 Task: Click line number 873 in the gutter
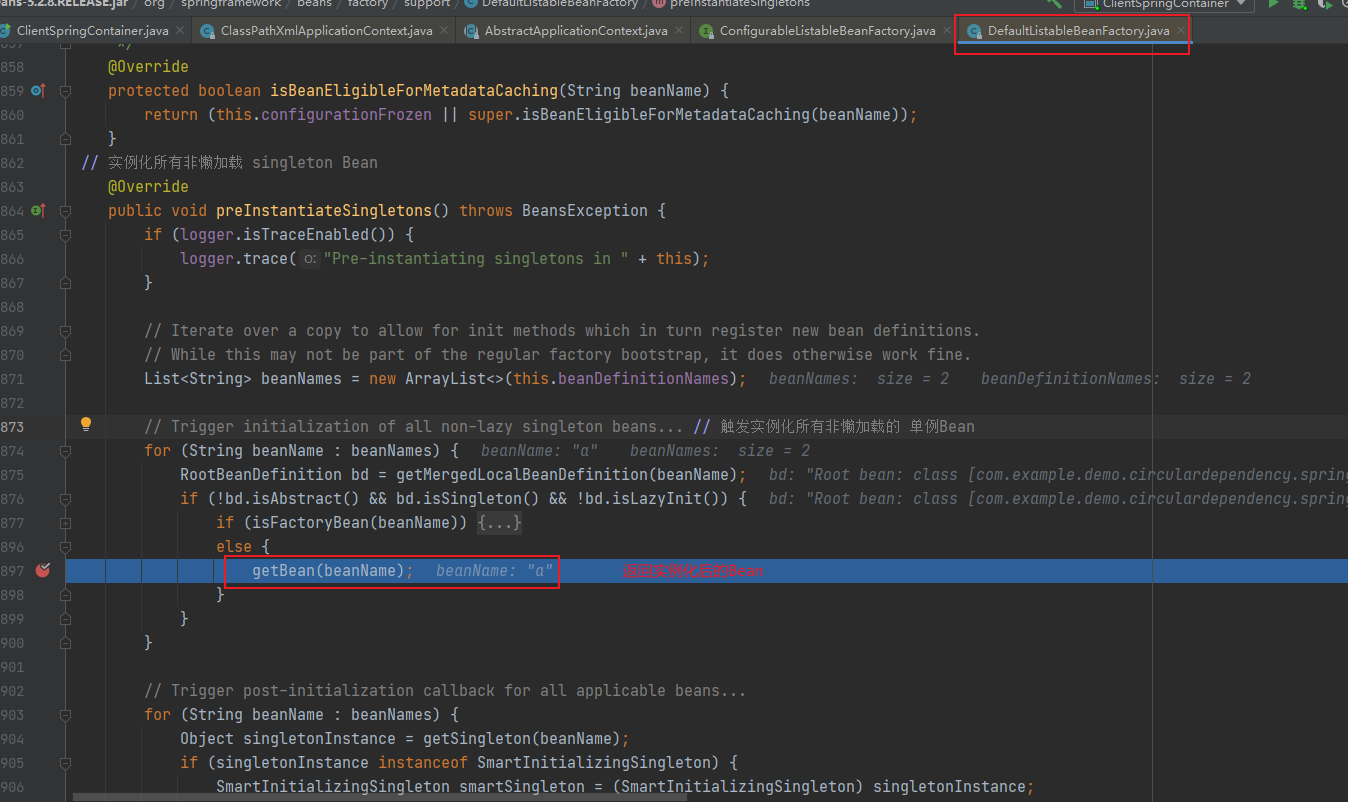coord(12,426)
